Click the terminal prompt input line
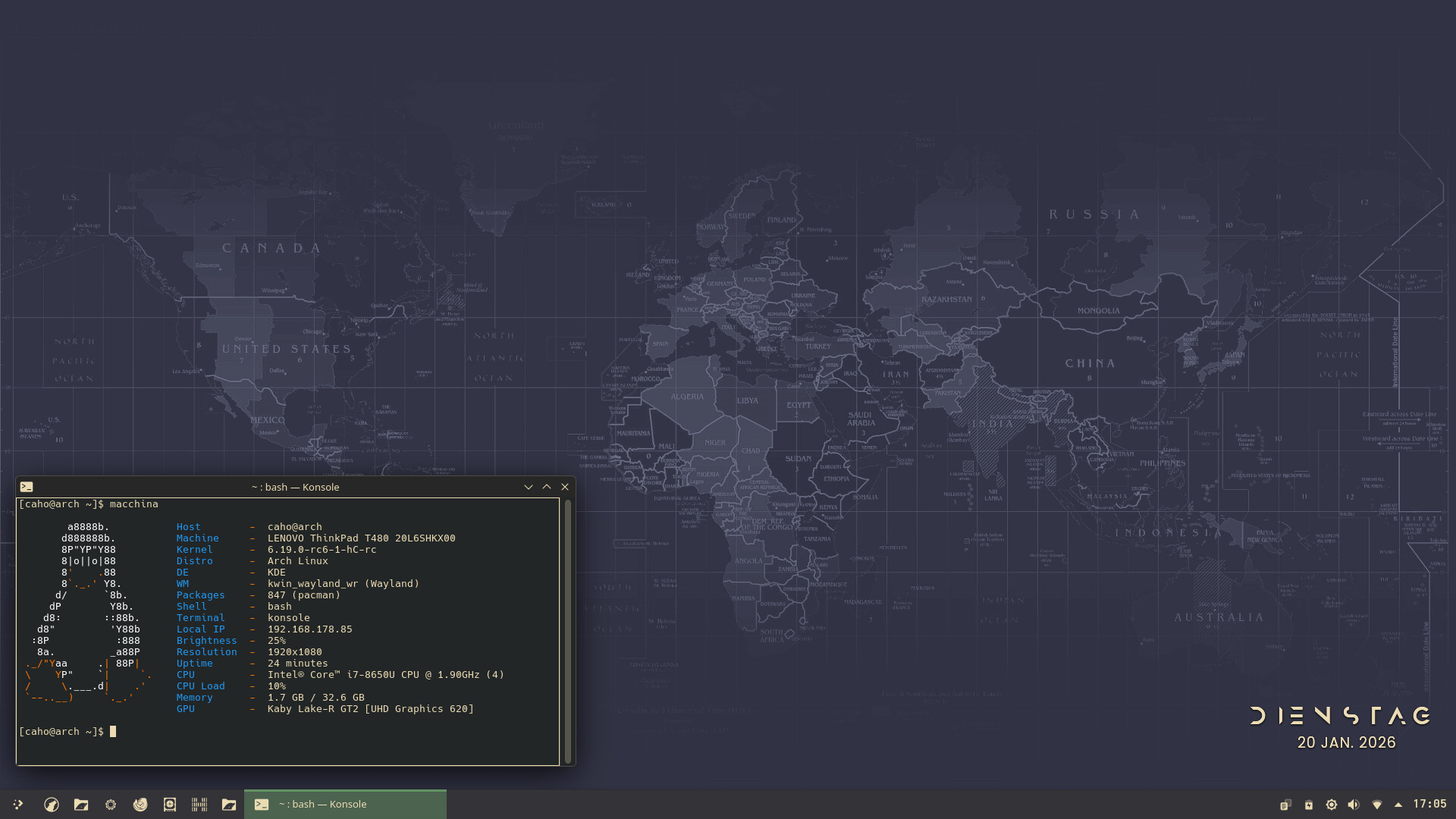 click(x=227, y=732)
